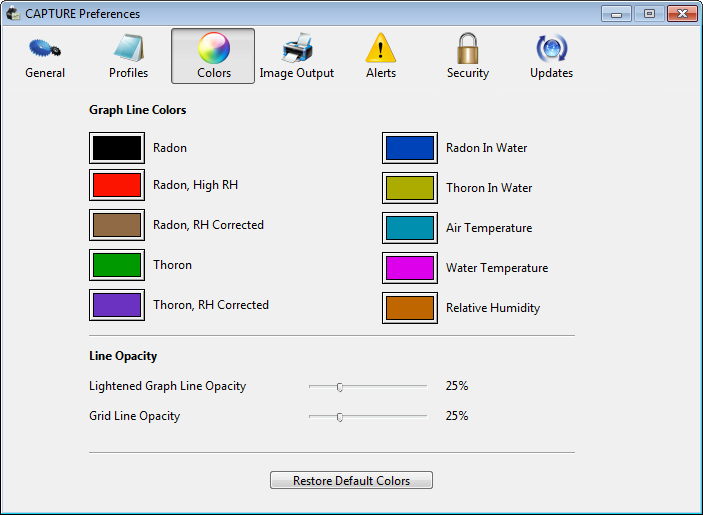The width and height of the screenshot is (703, 515).
Task: Switch to the Image Output tab
Action: pos(296,56)
